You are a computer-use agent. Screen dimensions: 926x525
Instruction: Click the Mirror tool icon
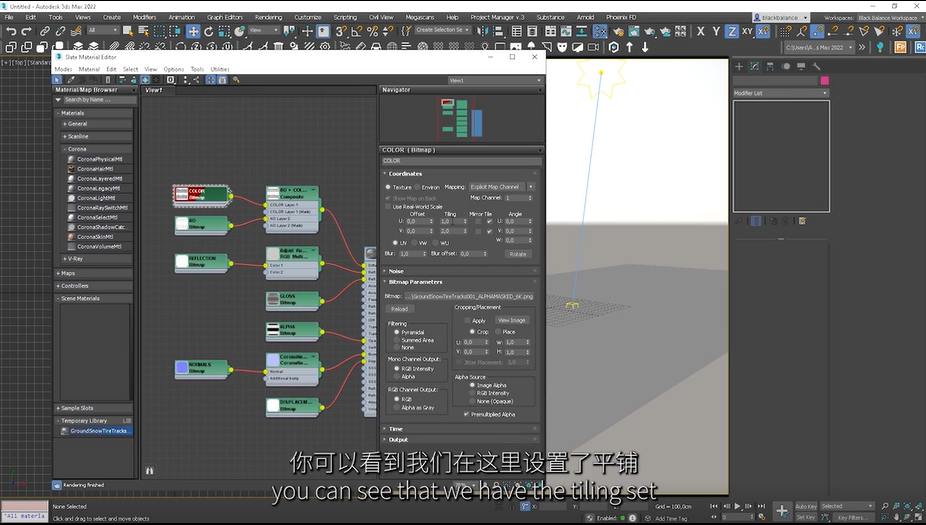click(x=483, y=31)
